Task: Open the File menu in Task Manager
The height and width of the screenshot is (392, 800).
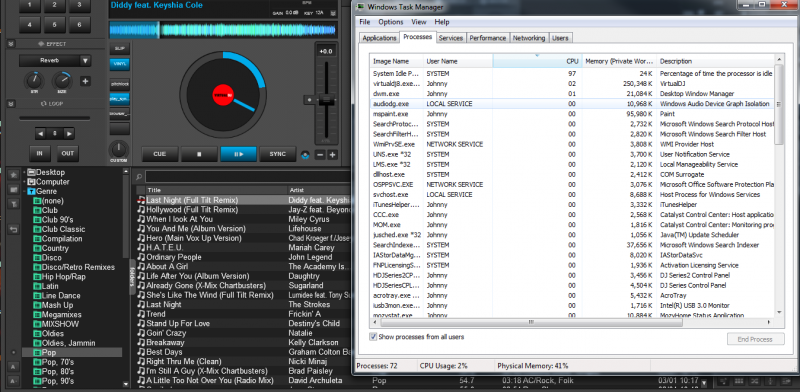Action: (x=365, y=22)
